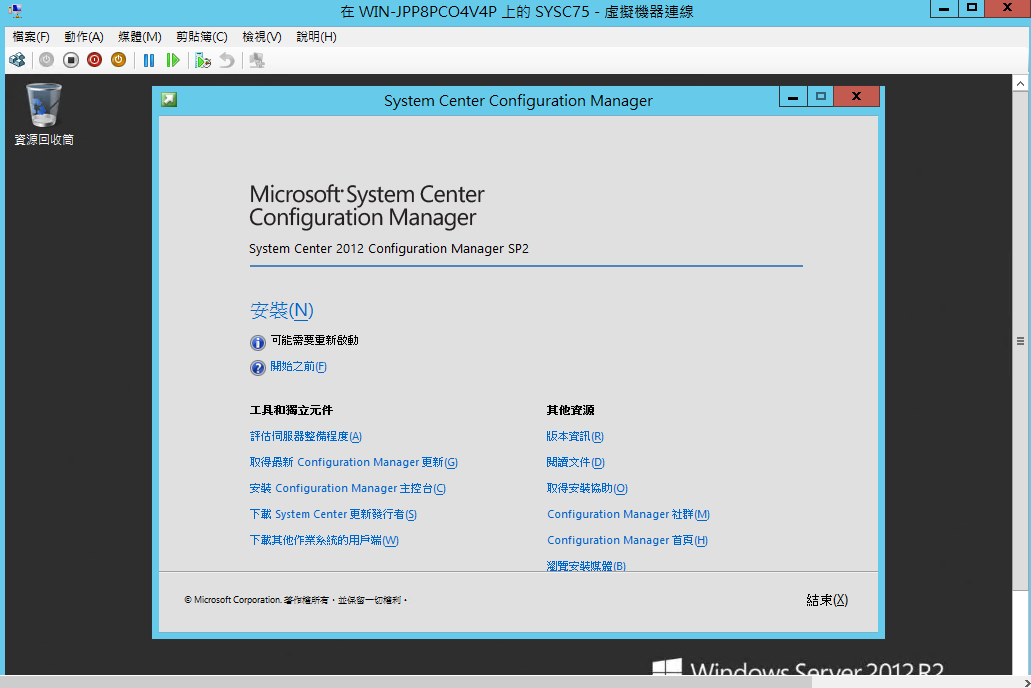Click the enhanced session toolbar icon

tap(257, 61)
